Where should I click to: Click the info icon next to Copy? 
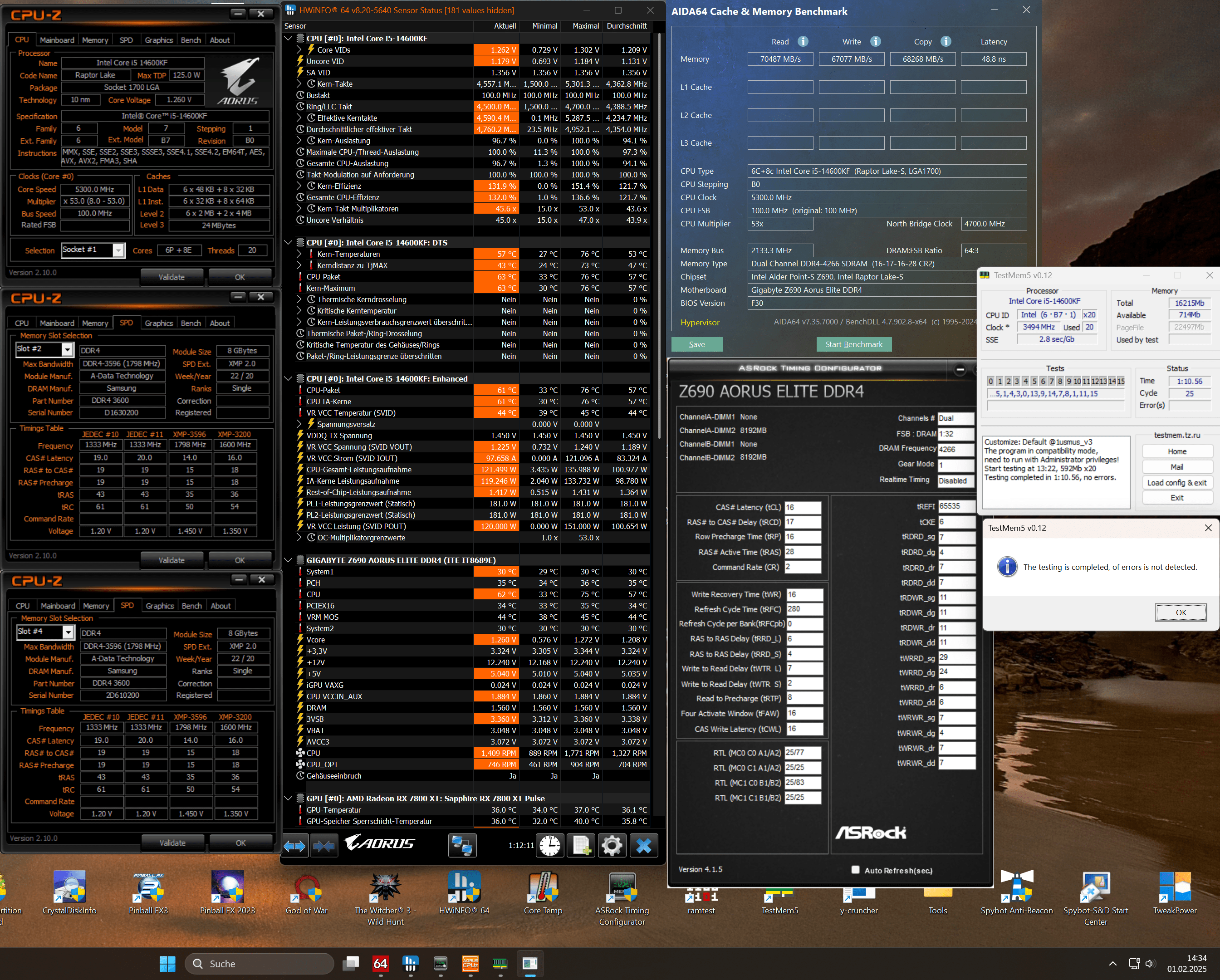click(946, 41)
